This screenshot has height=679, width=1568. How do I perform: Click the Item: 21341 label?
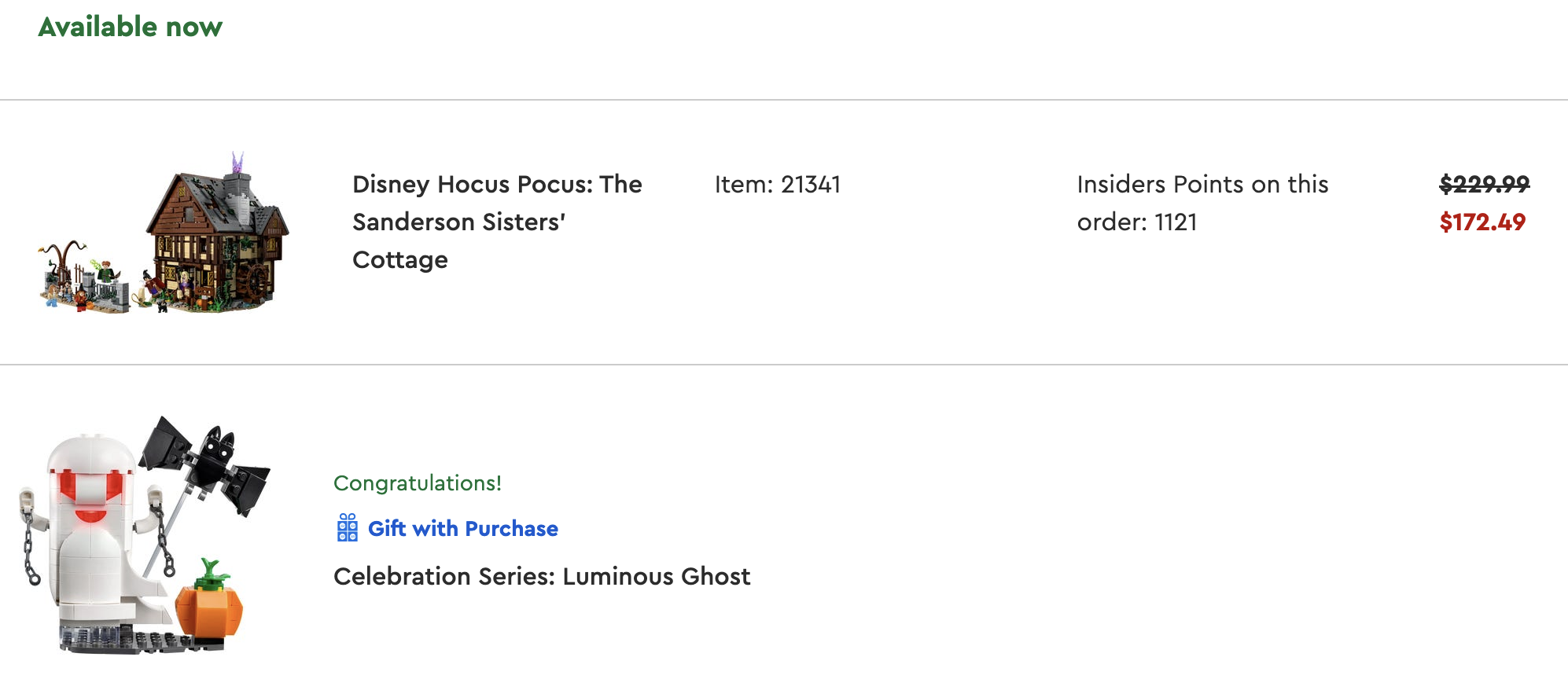(x=777, y=185)
